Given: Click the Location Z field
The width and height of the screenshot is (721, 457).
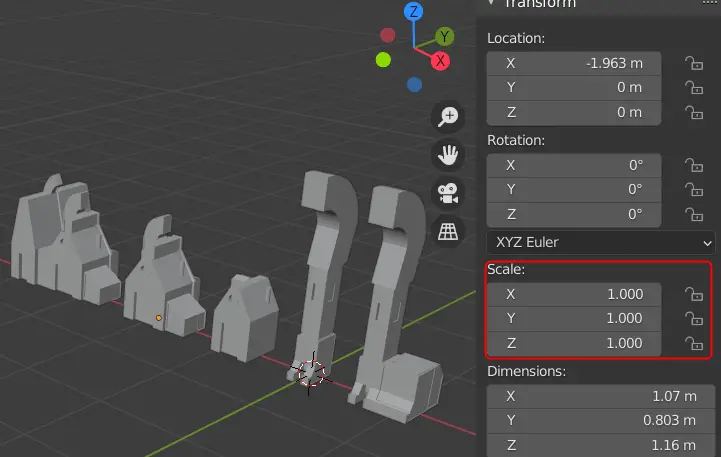Looking at the screenshot, I should pyautogui.click(x=574, y=113).
